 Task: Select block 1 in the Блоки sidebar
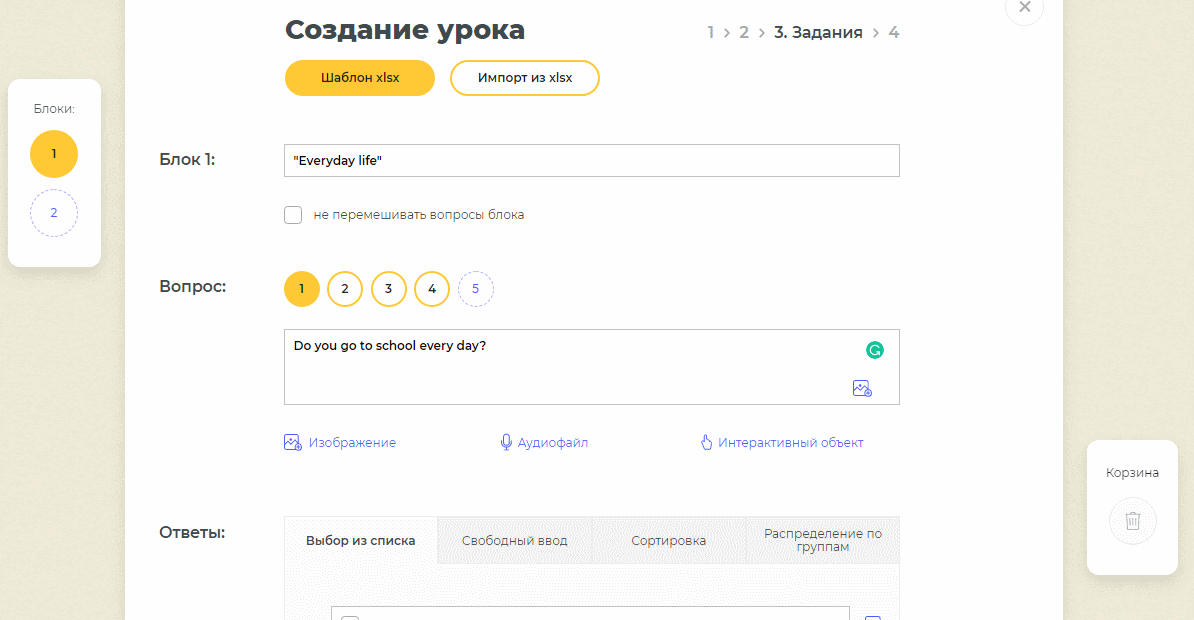54,154
